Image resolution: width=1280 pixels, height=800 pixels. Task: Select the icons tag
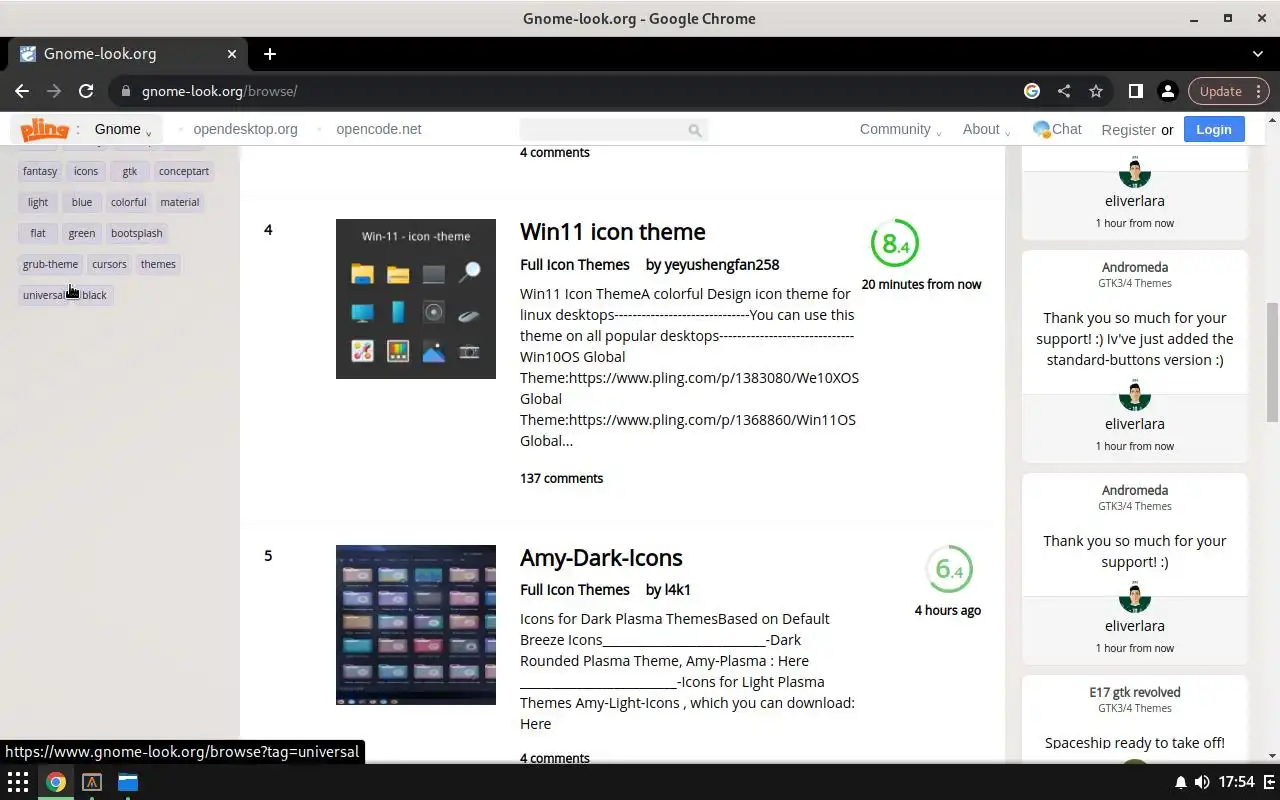(86, 171)
